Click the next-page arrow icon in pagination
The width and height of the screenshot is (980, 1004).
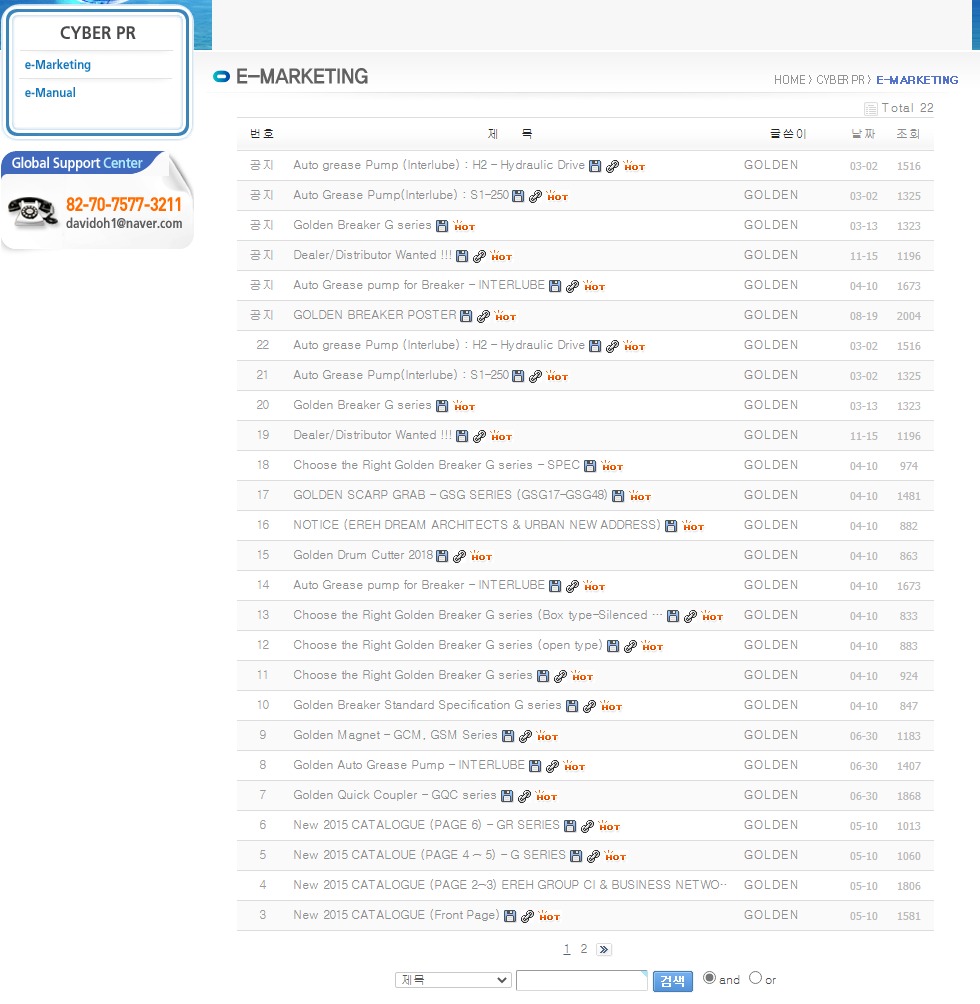point(603,949)
